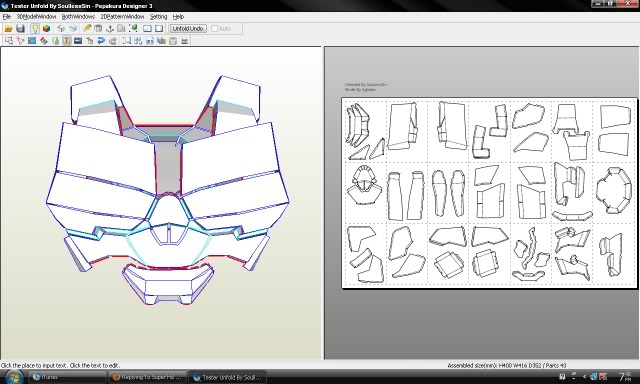640x384 pixels.
Task: Click the stacked pictures icon
Action: coord(162,40)
